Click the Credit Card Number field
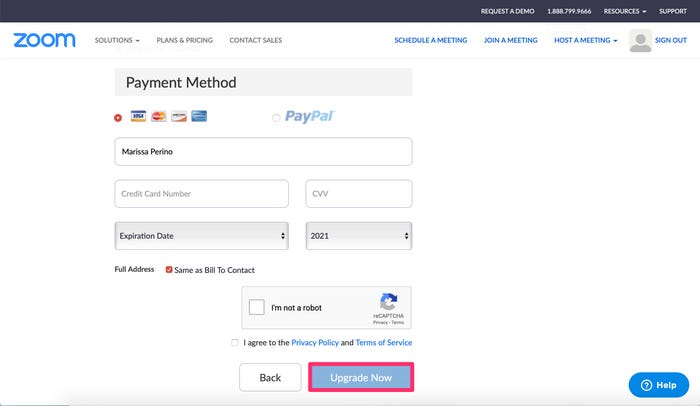 [x=202, y=194]
